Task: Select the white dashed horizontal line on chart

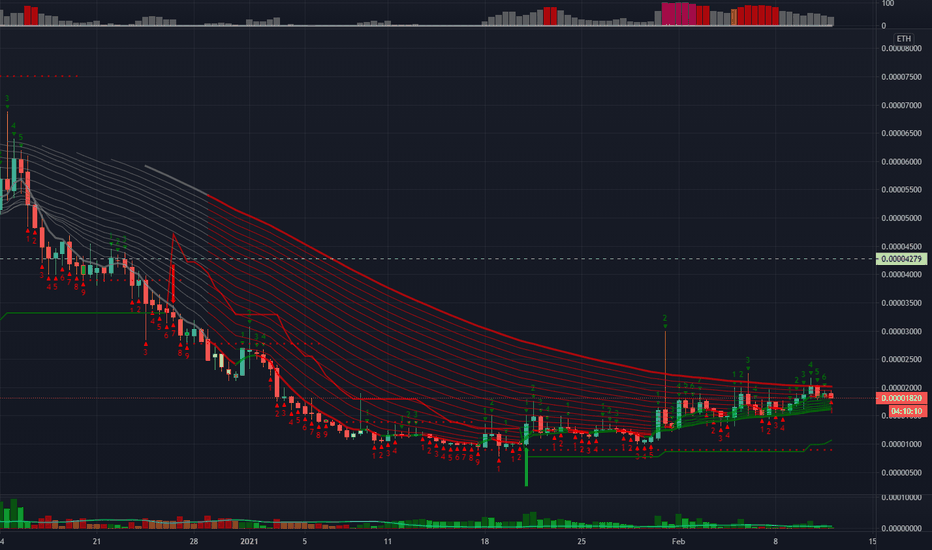Action: [x=437, y=259]
